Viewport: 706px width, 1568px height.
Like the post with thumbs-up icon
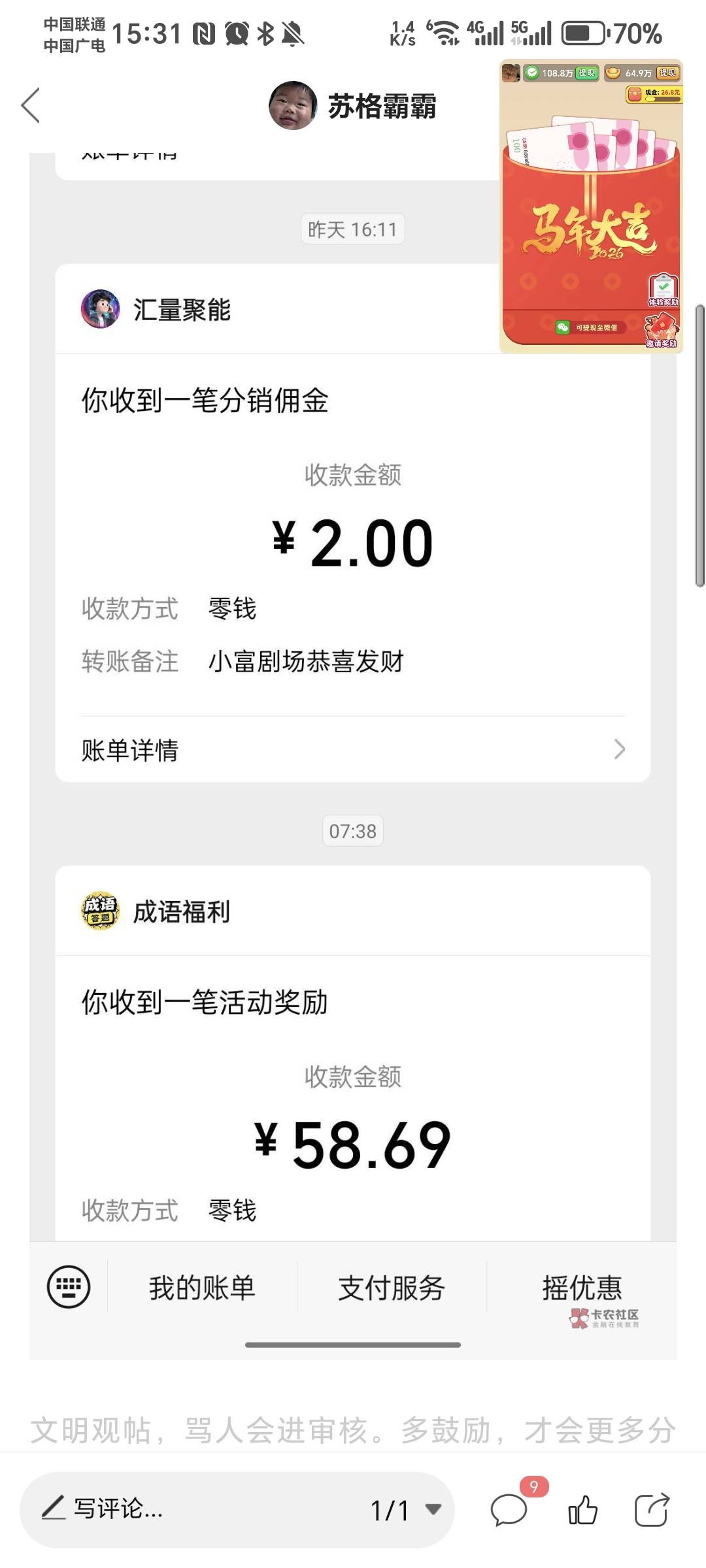coord(582,1510)
